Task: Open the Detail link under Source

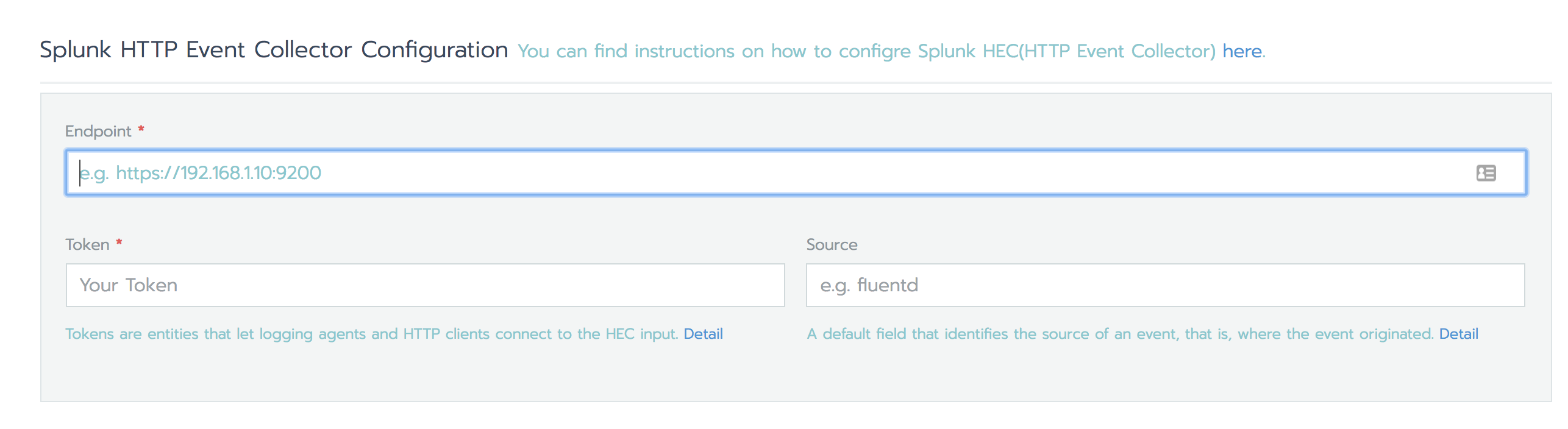Action: (1458, 333)
